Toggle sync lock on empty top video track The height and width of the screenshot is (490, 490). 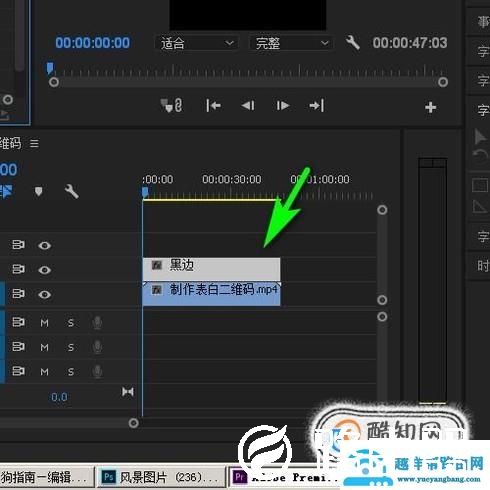click(x=18, y=245)
